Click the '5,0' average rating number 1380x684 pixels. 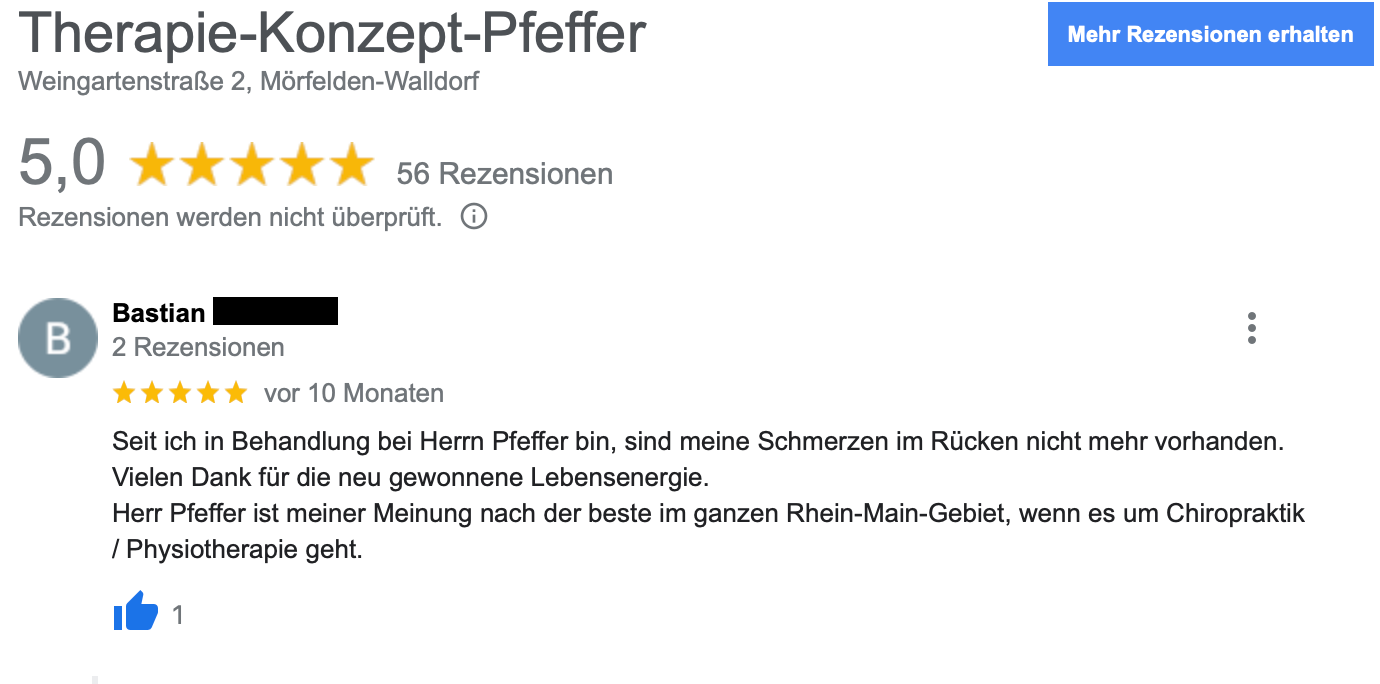pos(62,163)
